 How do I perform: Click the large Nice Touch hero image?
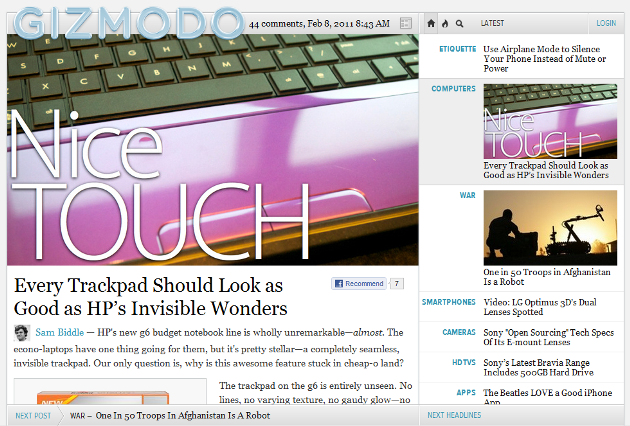(213, 150)
